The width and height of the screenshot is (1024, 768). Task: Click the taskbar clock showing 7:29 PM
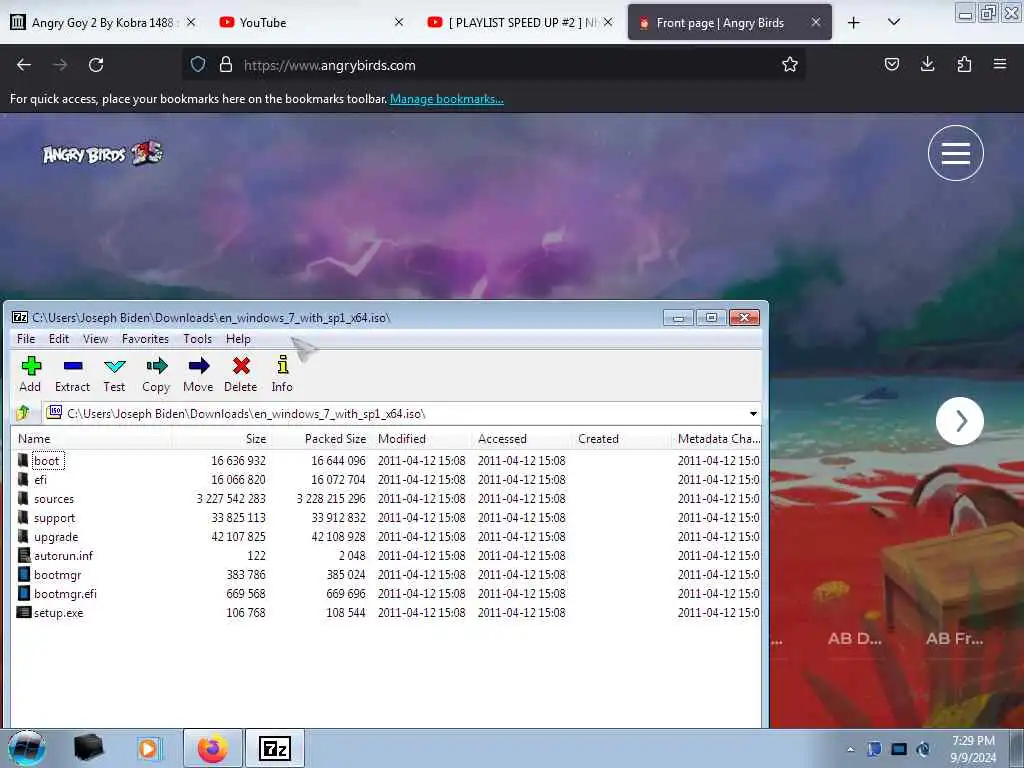pos(973,749)
